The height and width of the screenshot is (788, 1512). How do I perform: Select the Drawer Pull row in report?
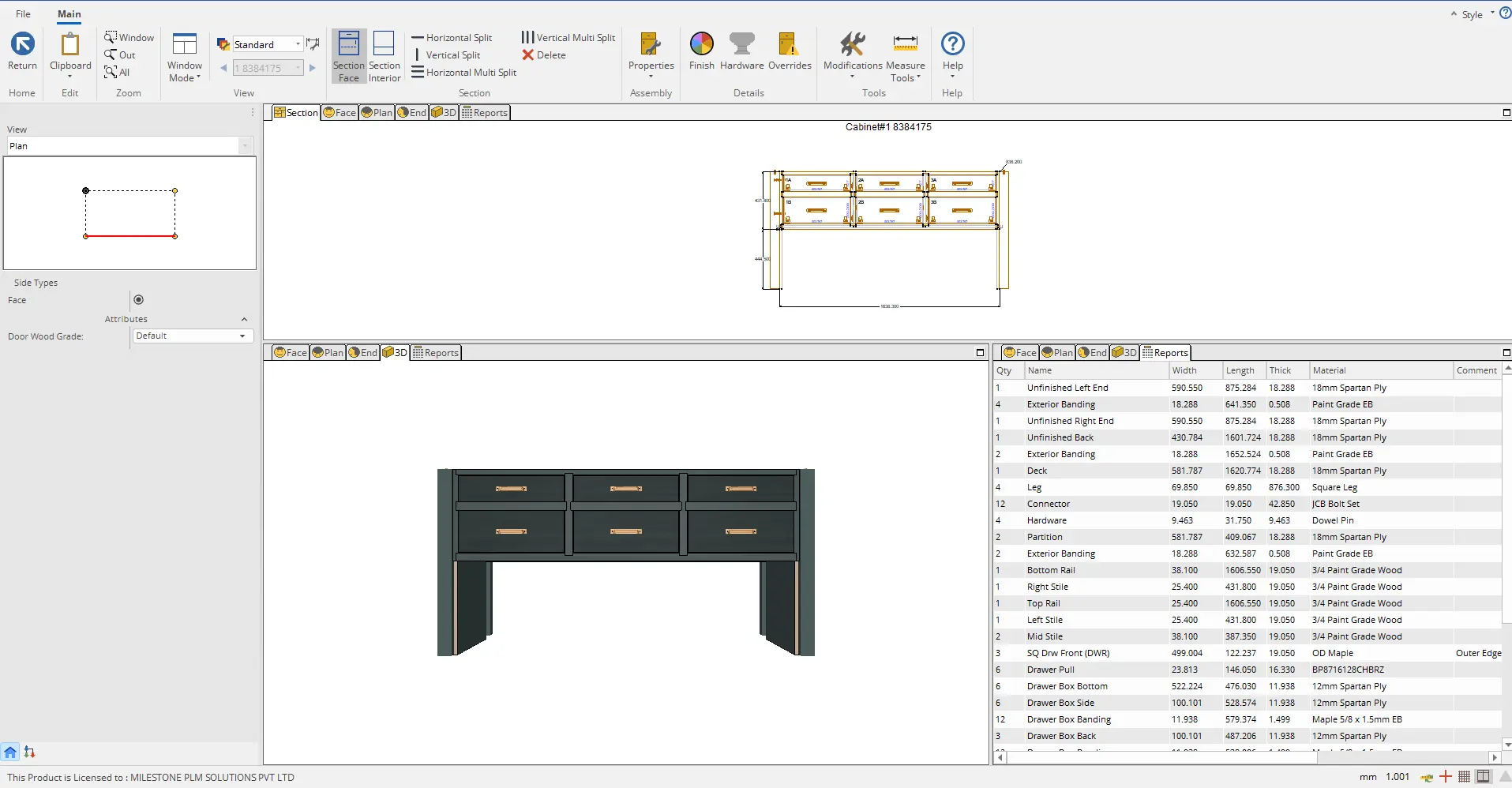point(1247,670)
